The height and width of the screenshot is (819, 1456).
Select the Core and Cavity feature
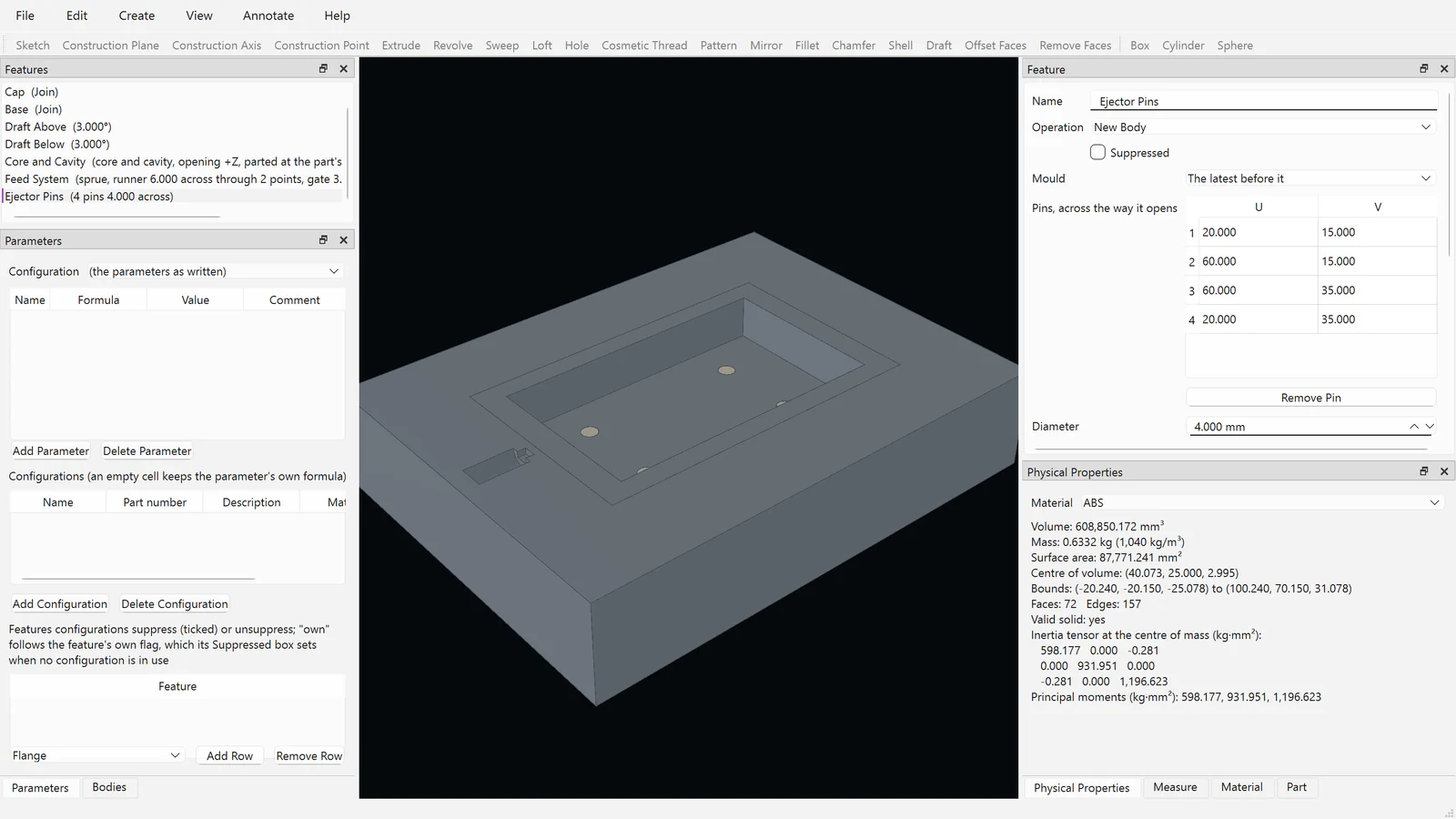[173, 161]
